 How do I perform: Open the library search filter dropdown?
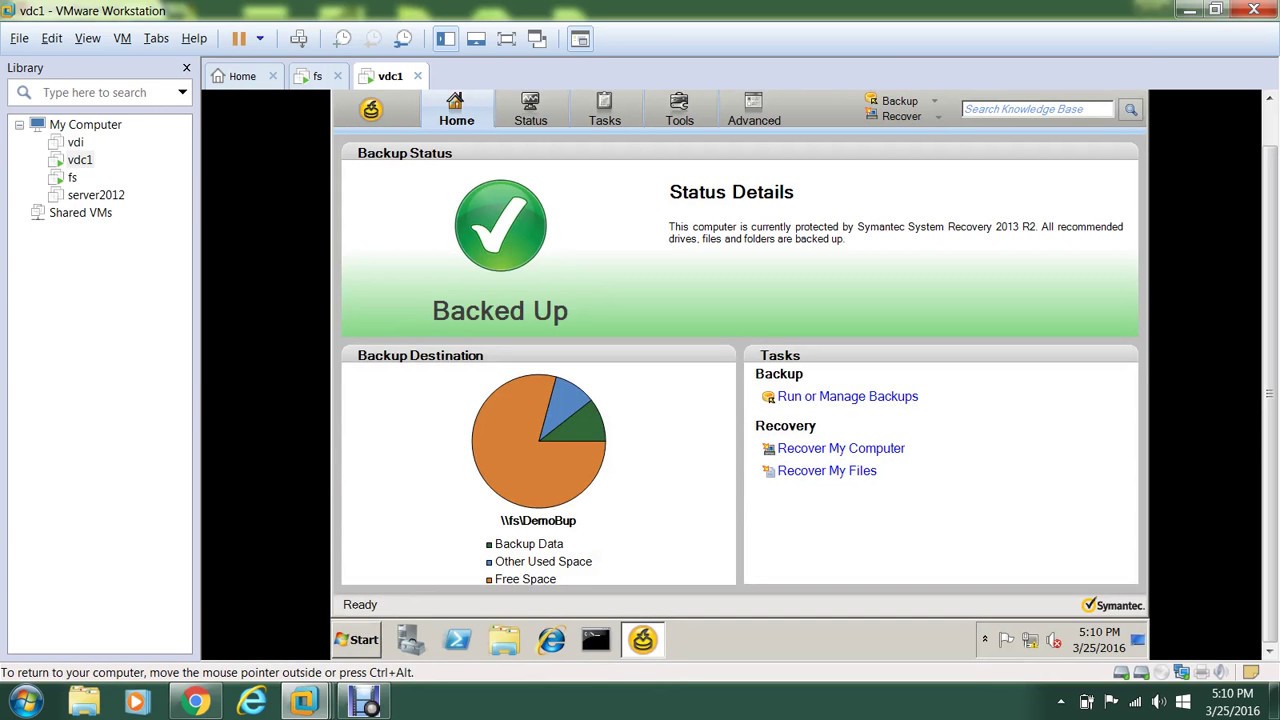coord(182,92)
